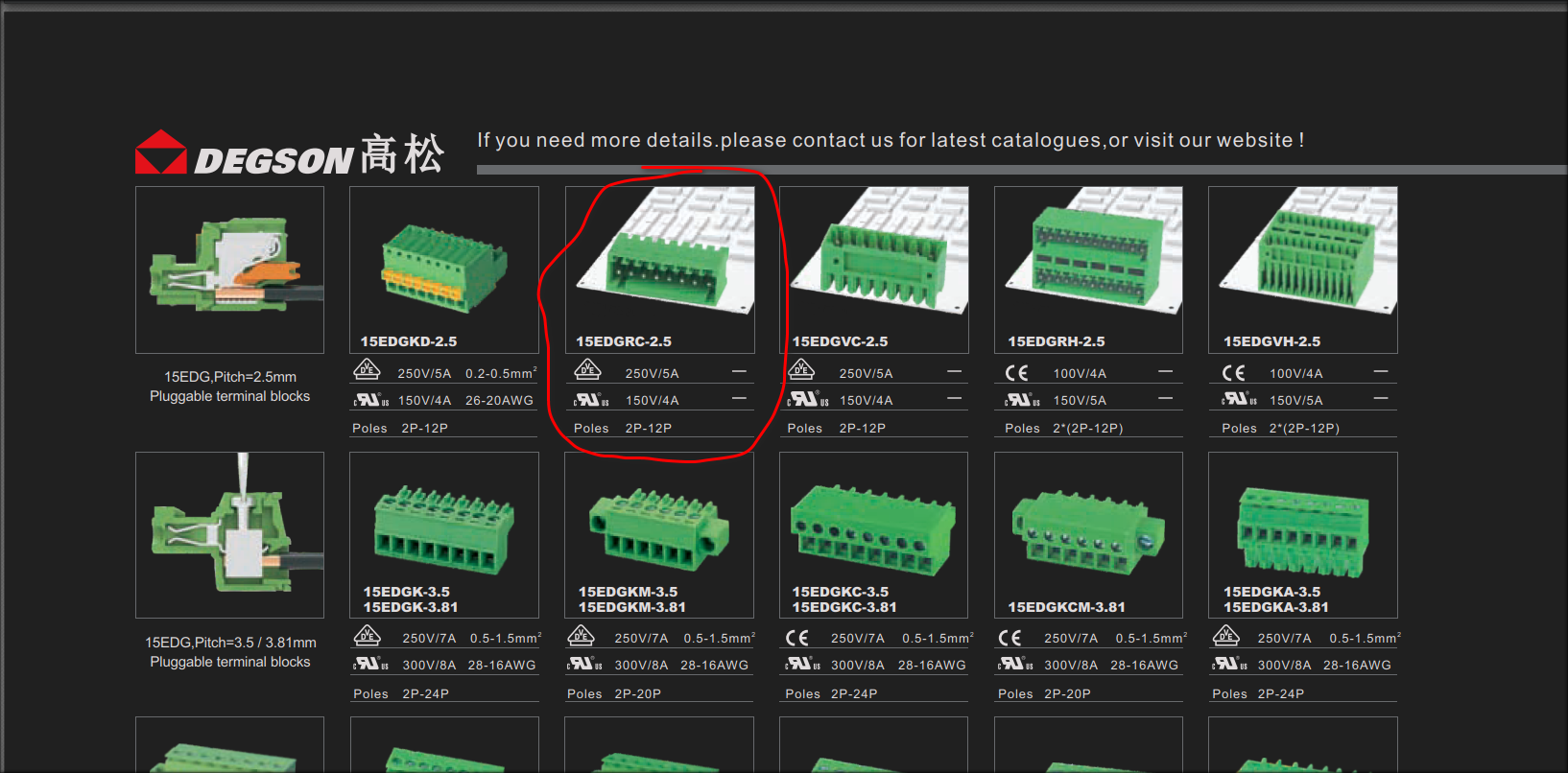The width and height of the screenshot is (1568, 773).
Task: Click the '15EDGKCM-3.81' model label
Action: click(x=1066, y=607)
